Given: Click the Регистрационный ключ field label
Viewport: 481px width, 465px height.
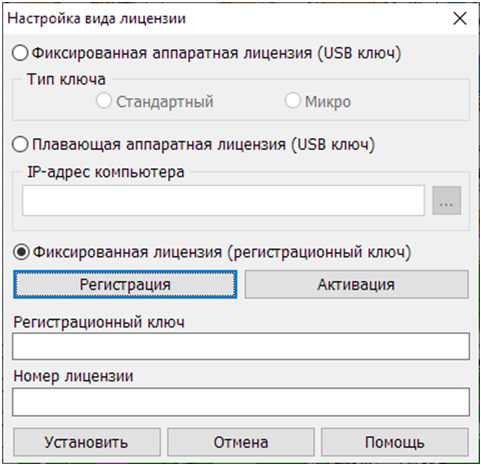Looking at the screenshot, I should [99, 322].
